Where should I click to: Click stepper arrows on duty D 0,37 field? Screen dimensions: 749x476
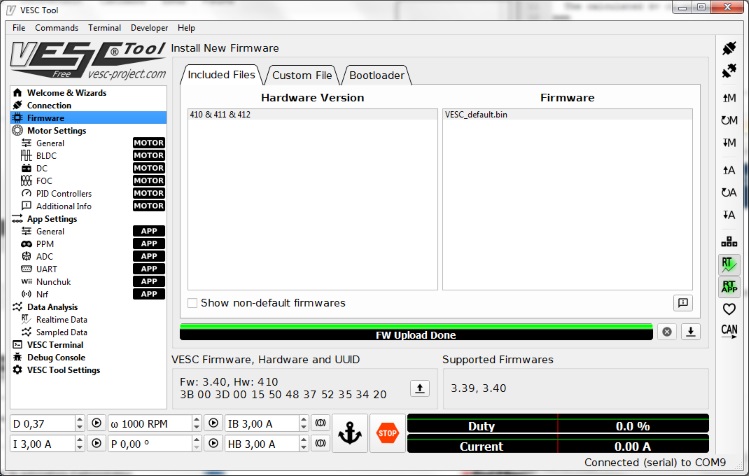[80, 423]
